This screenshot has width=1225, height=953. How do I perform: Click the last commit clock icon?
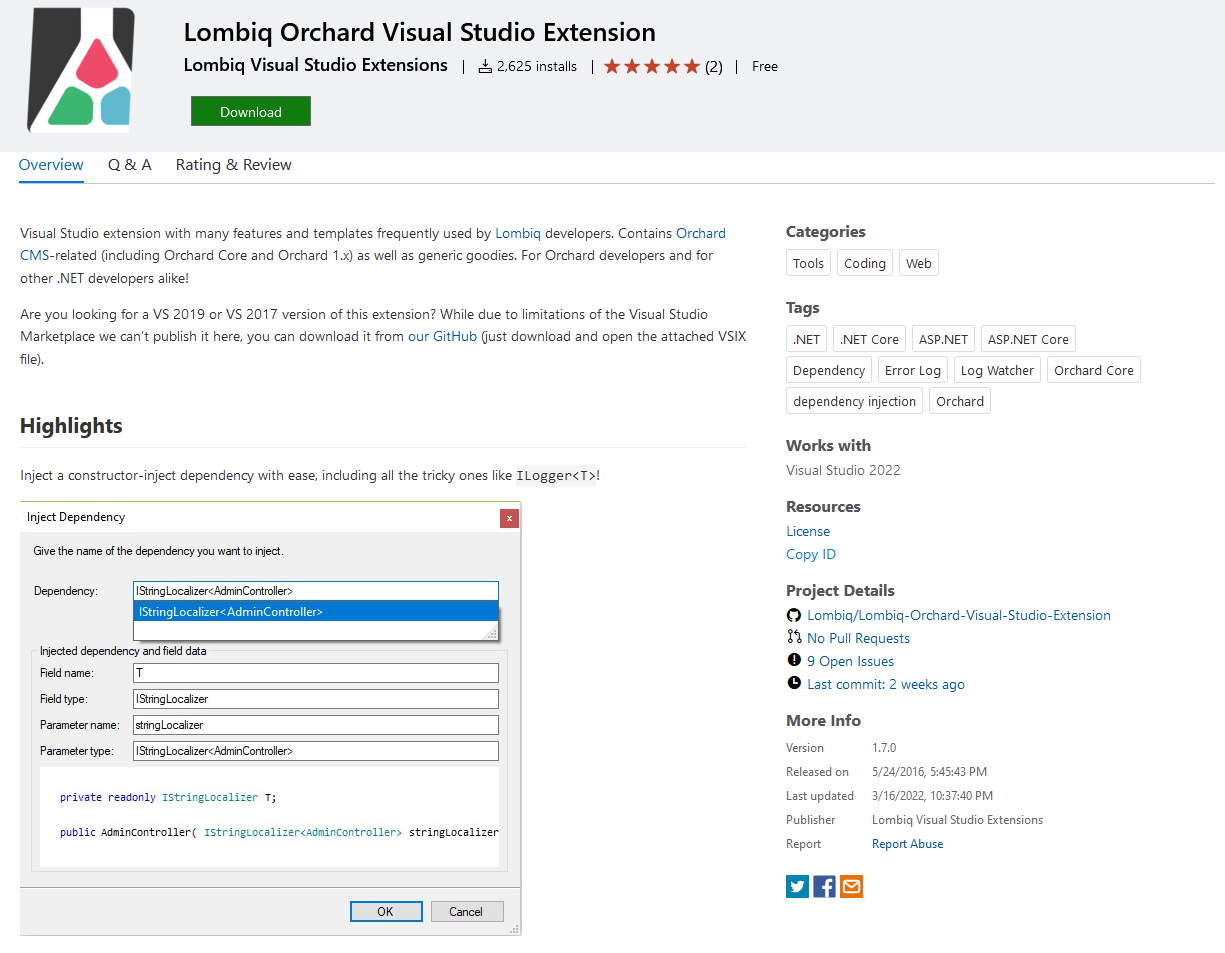click(794, 684)
